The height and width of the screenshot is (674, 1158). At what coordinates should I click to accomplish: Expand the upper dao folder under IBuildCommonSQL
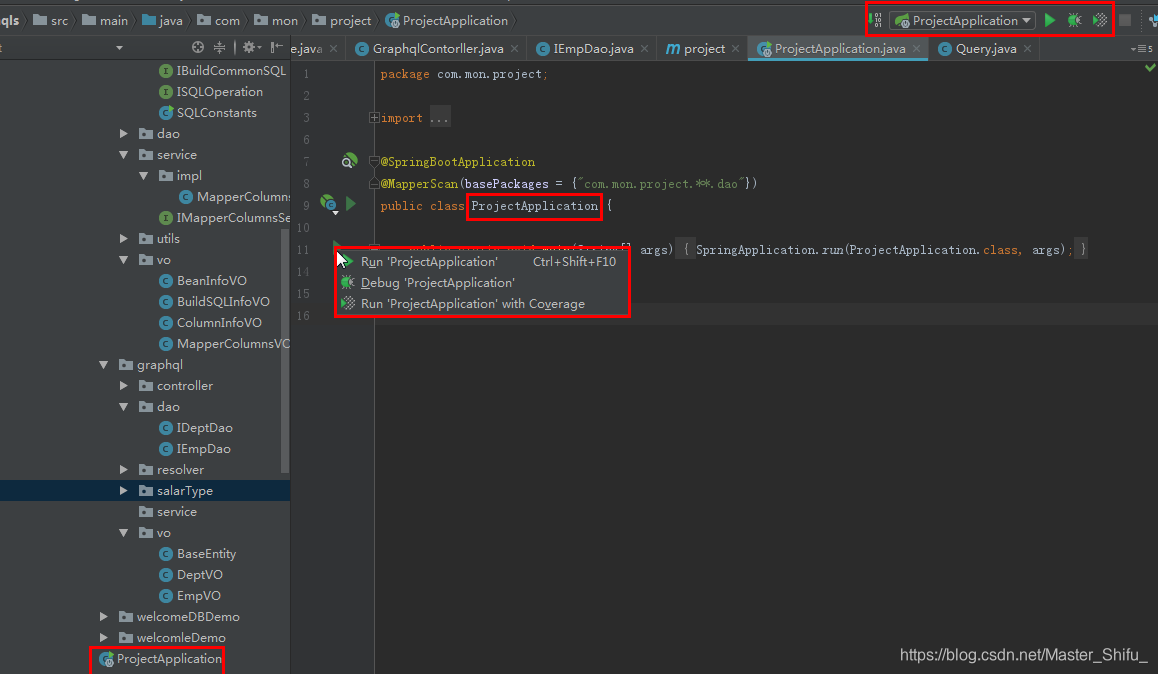pos(123,134)
